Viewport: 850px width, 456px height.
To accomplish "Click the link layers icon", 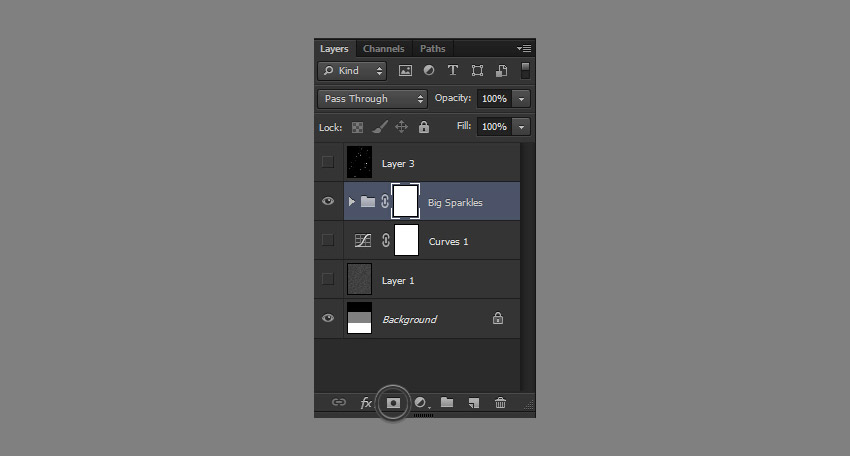I will tap(339, 402).
